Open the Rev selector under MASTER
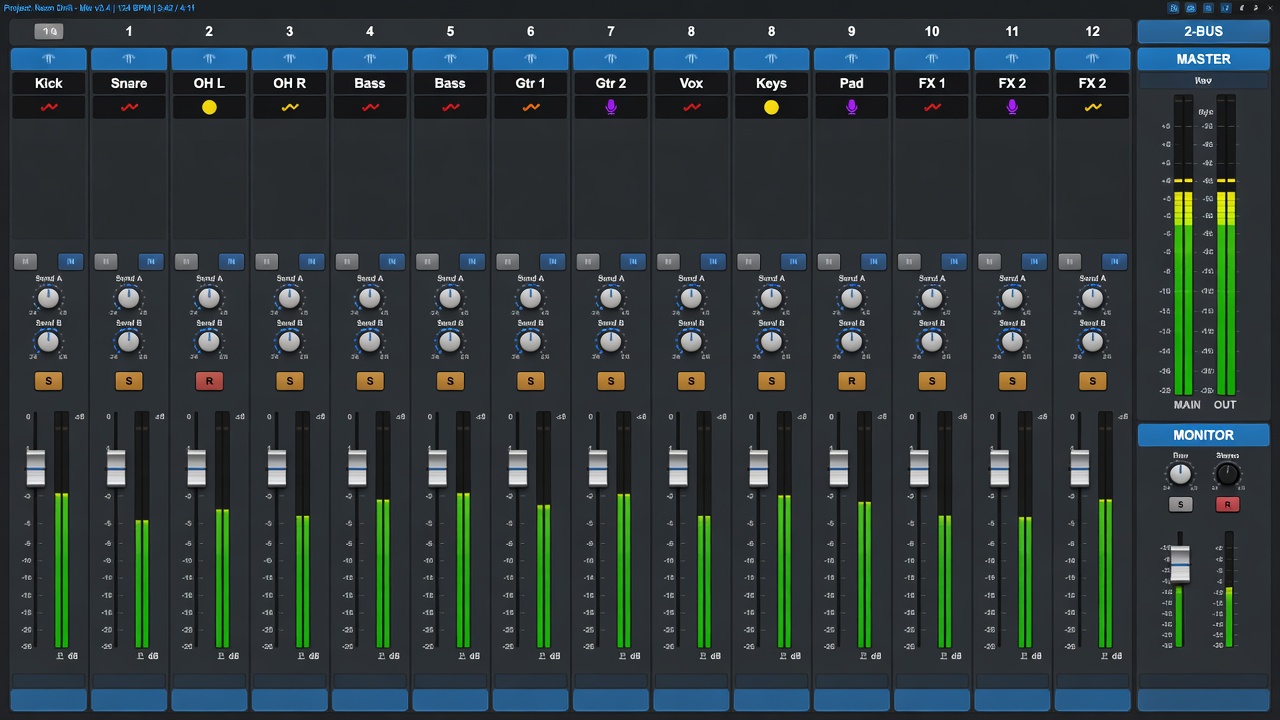Screen dimensions: 1280x720 [1203, 81]
